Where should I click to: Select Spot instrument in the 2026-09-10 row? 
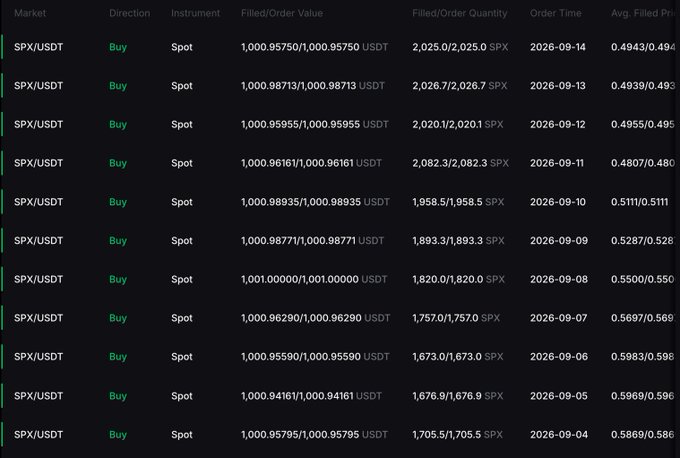(182, 202)
